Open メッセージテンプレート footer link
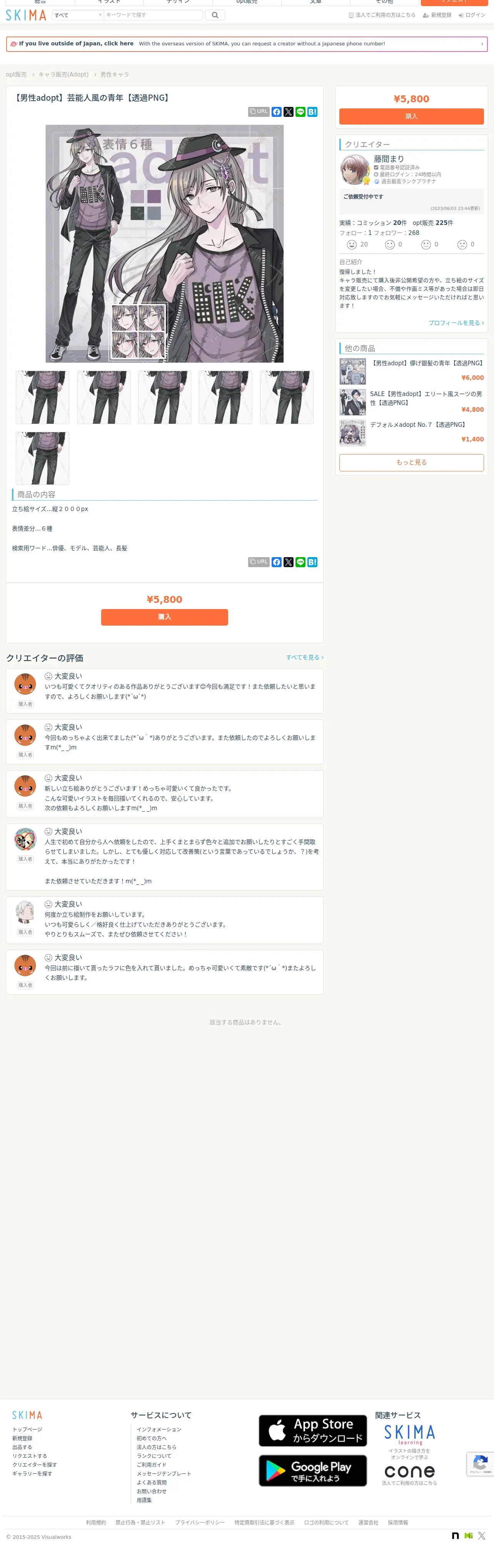The height and width of the screenshot is (1568, 494). pos(164,1474)
